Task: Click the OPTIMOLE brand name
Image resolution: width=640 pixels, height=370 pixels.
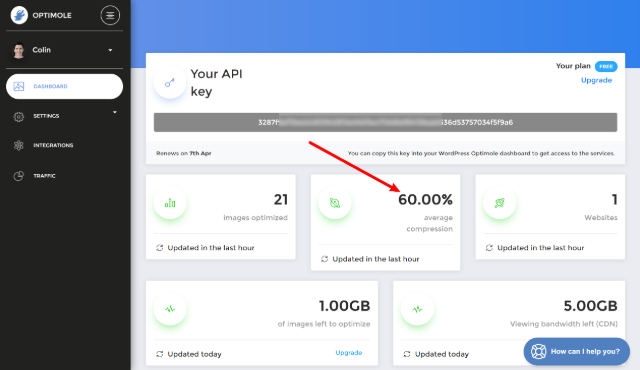Action: [x=52, y=16]
